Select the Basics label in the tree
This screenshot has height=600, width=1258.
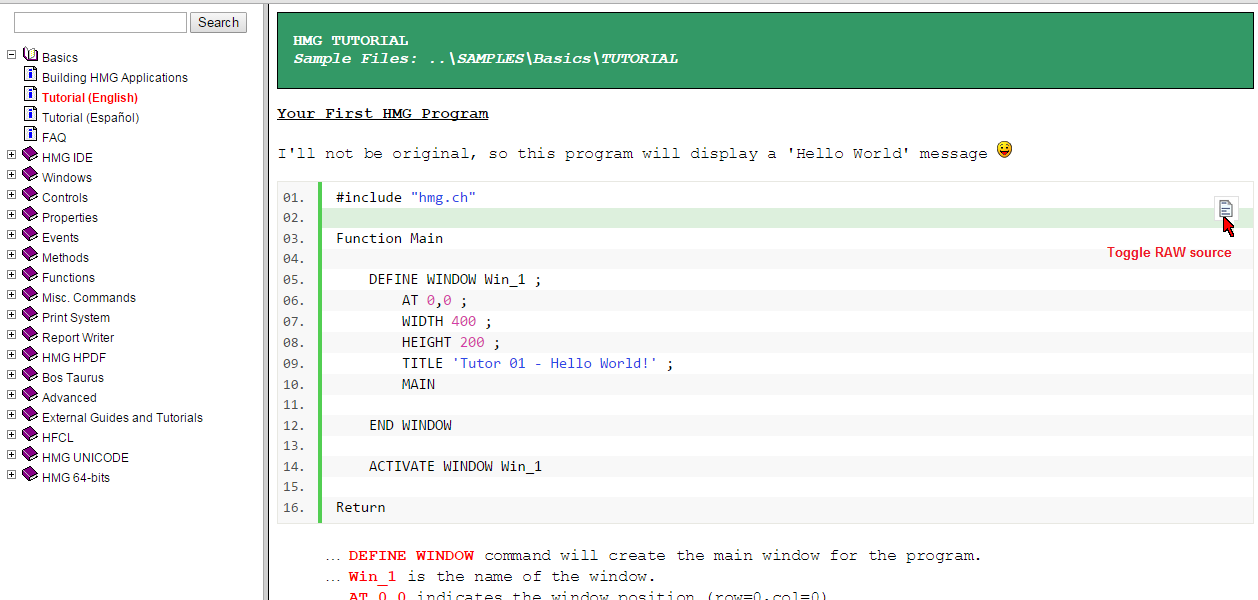tap(60, 58)
